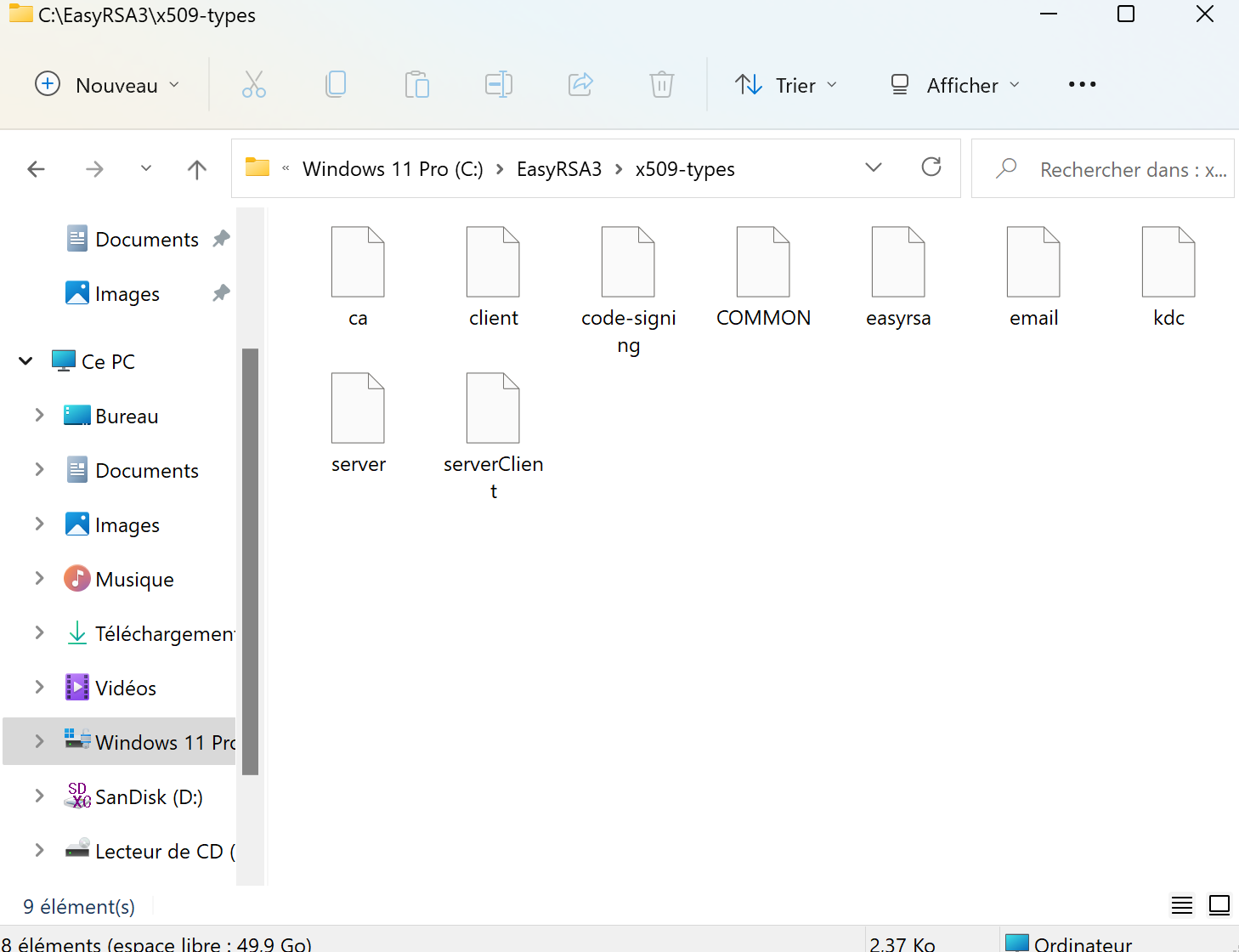This screenshot has height=952, width=1239.
Task: Select the server file
Action: coord(358,423)
